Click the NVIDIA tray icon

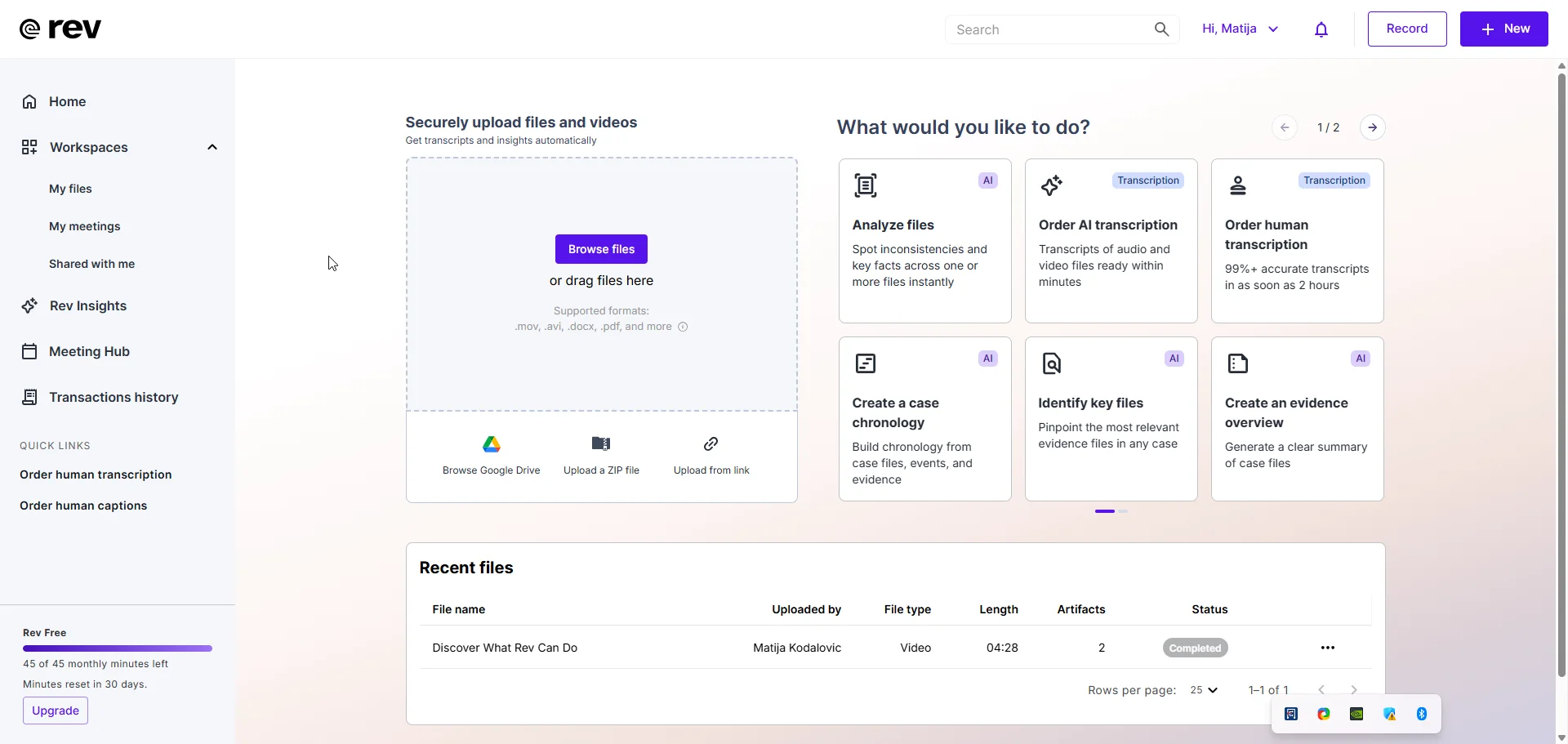1356,714
